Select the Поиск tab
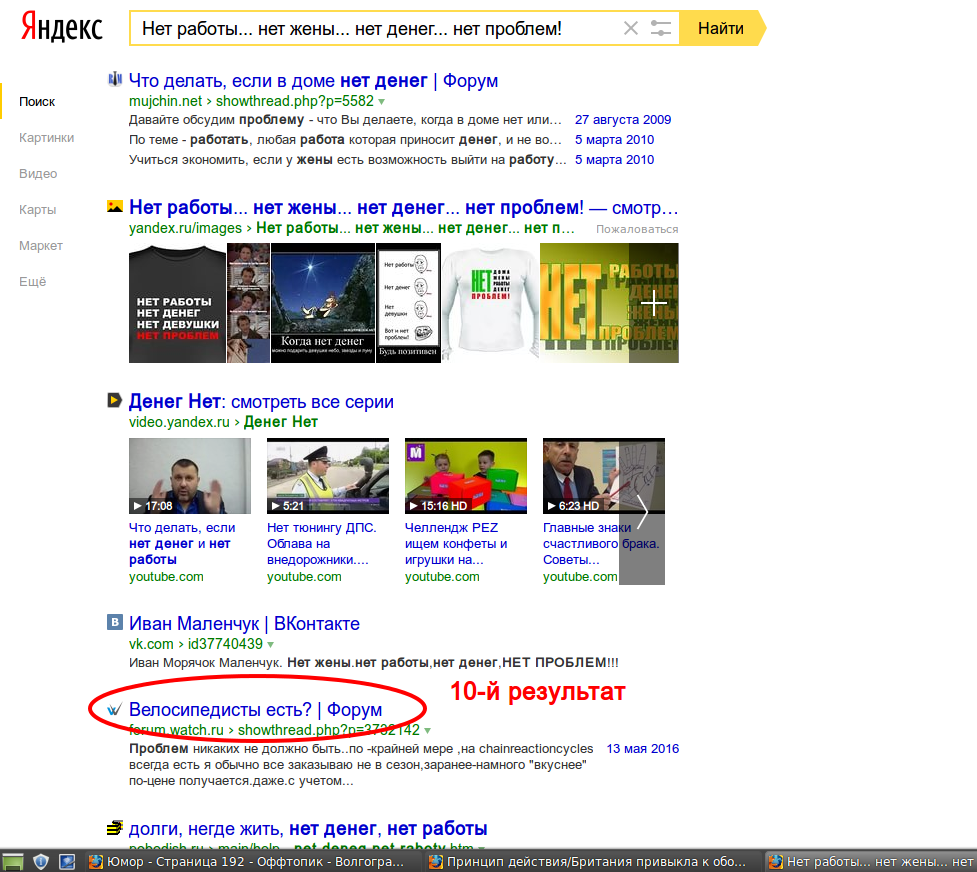The image size is (977, 872). [x=37, y=102]
